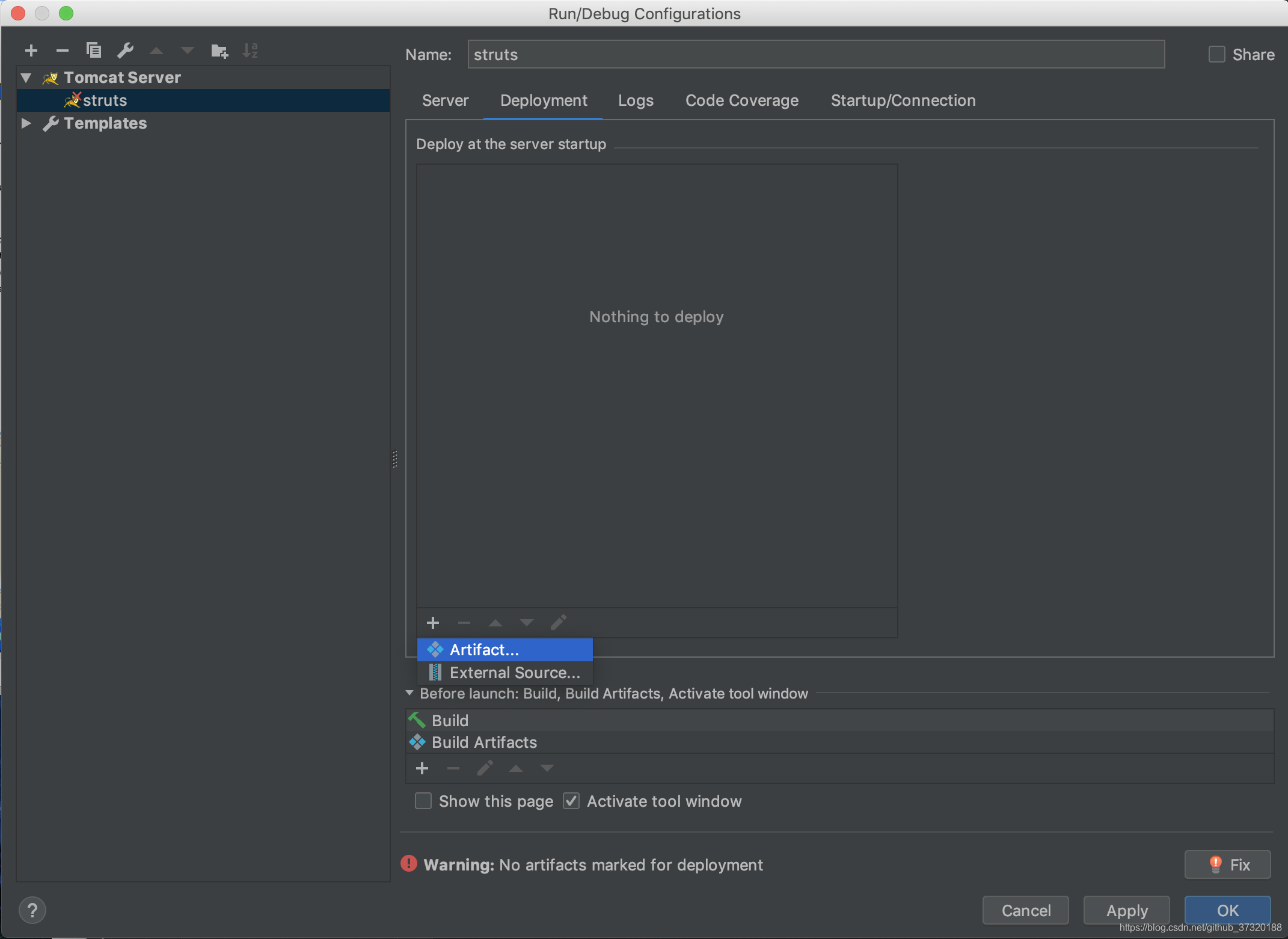Move configuration up in left toolbar

click(x=156, y=50)
